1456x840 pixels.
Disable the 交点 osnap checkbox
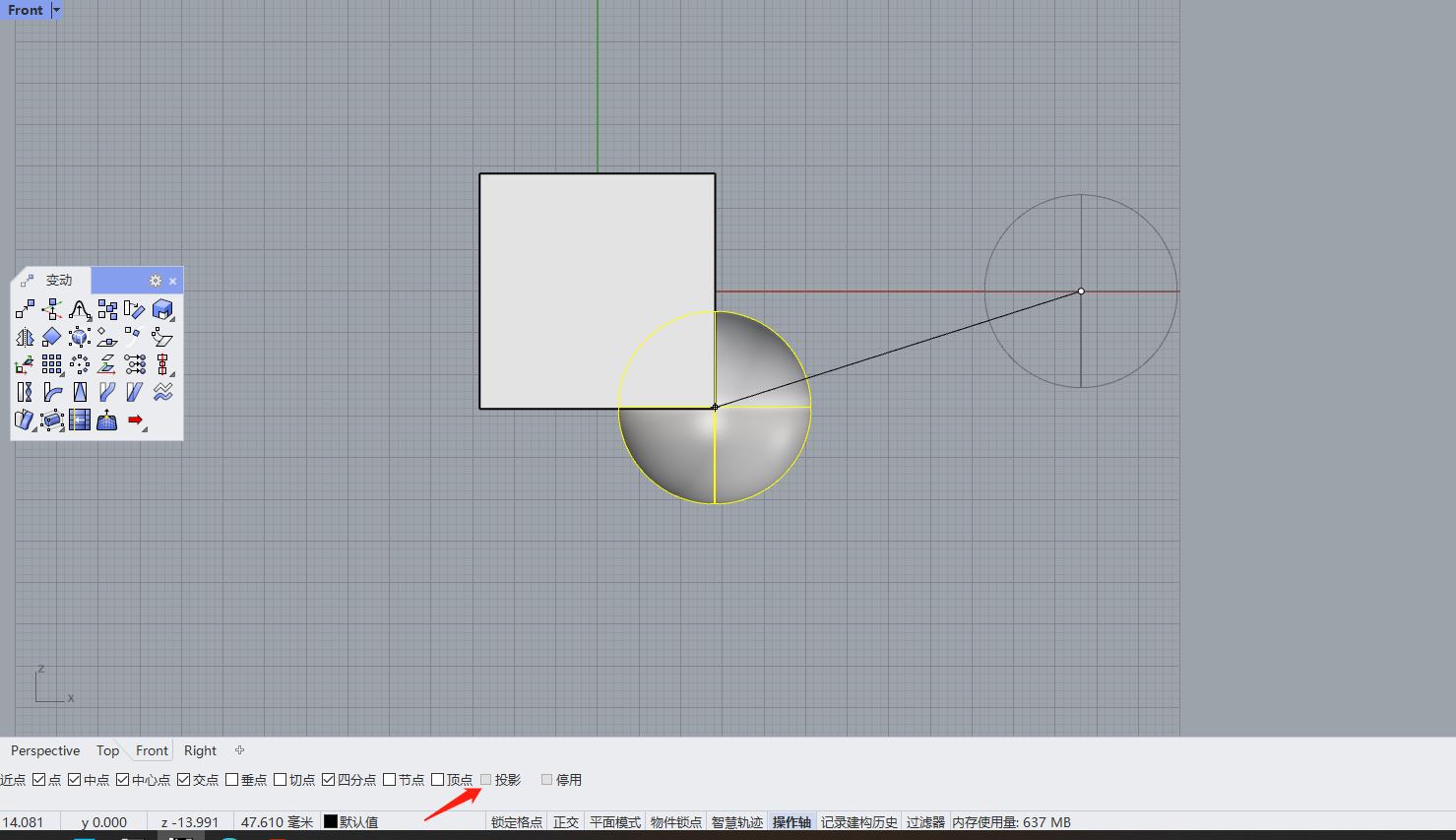183,780
